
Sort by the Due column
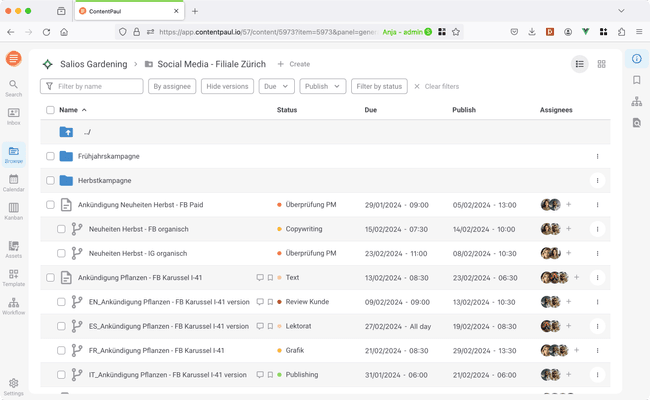[x=371, y=110]
